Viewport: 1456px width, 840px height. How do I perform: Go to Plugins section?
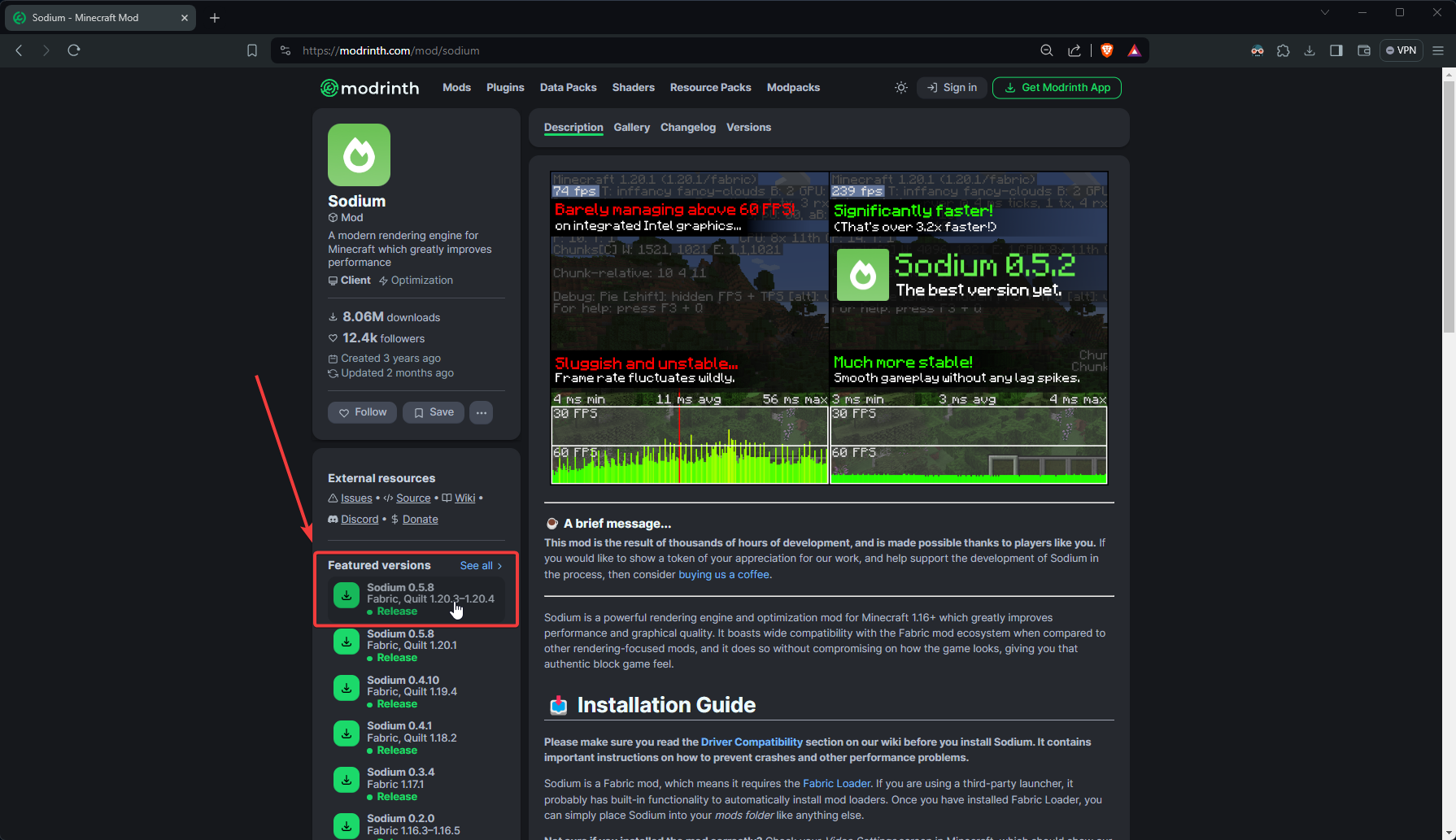[505, 88]
